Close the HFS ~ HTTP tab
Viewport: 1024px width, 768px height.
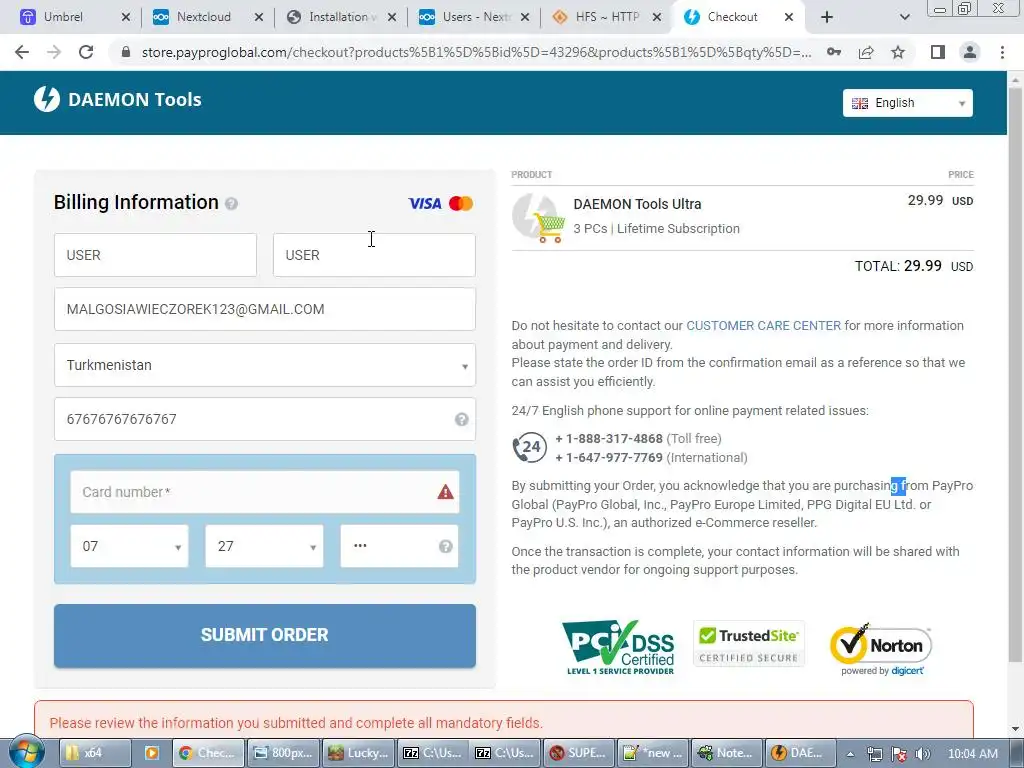(x=657, y=18)
